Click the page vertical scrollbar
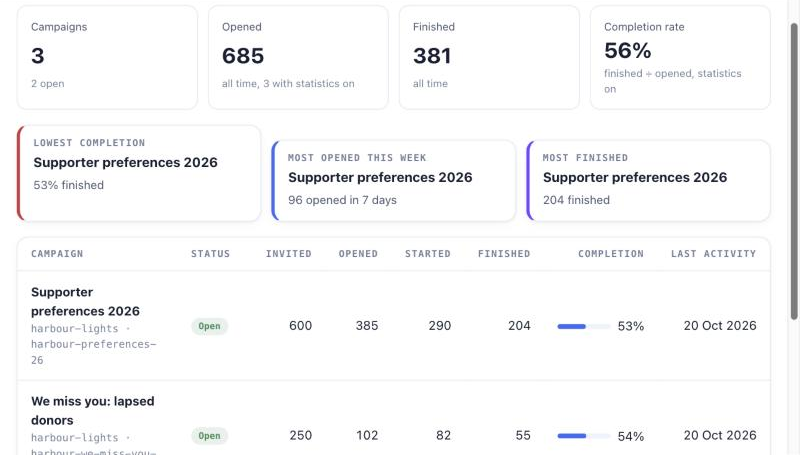Image resolution: width=800 pixels, height=455 pixels. pos(794,171)
